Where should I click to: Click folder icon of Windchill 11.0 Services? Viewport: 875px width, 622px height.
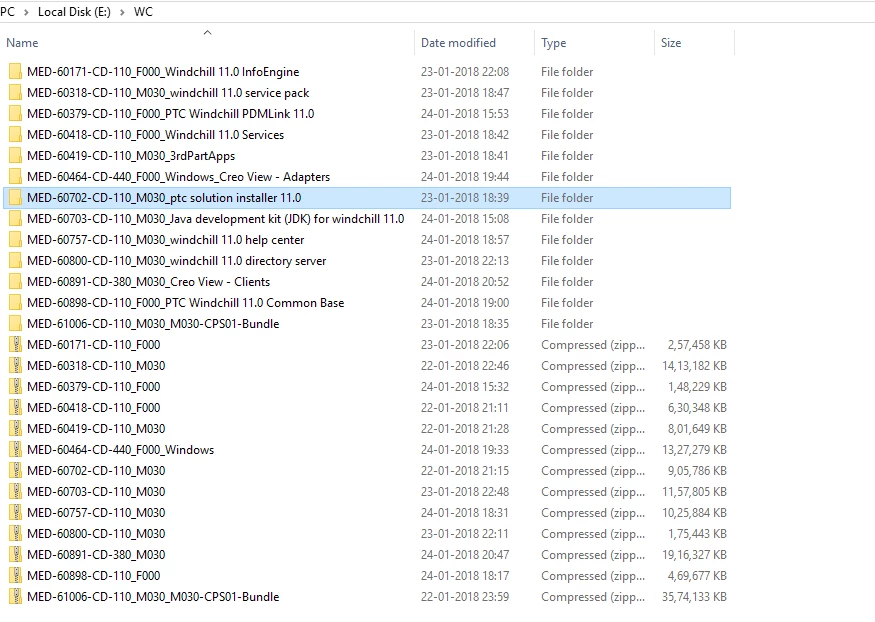click(x=15, y=134)
